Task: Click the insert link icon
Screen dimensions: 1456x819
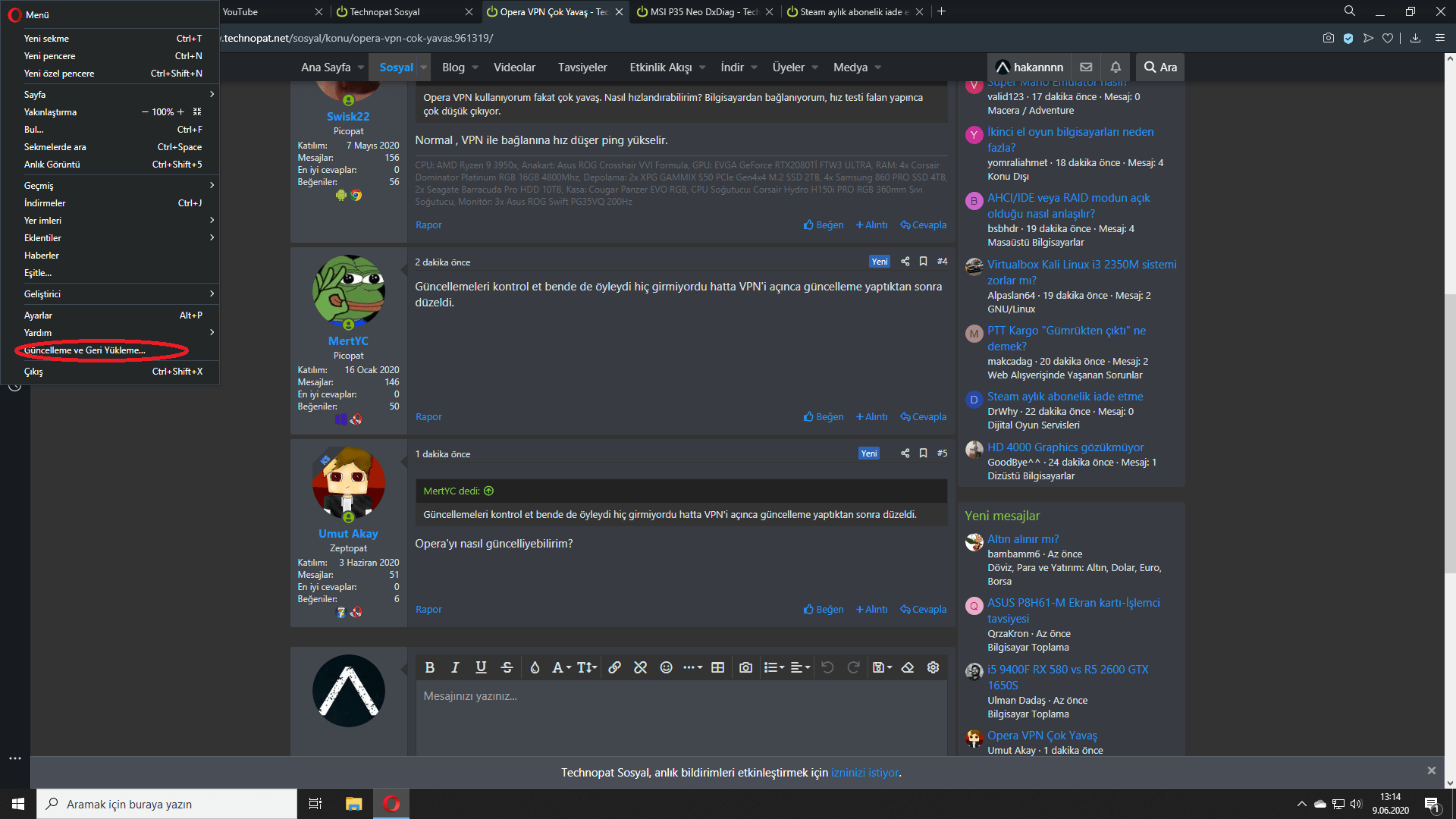Action: 614,667
